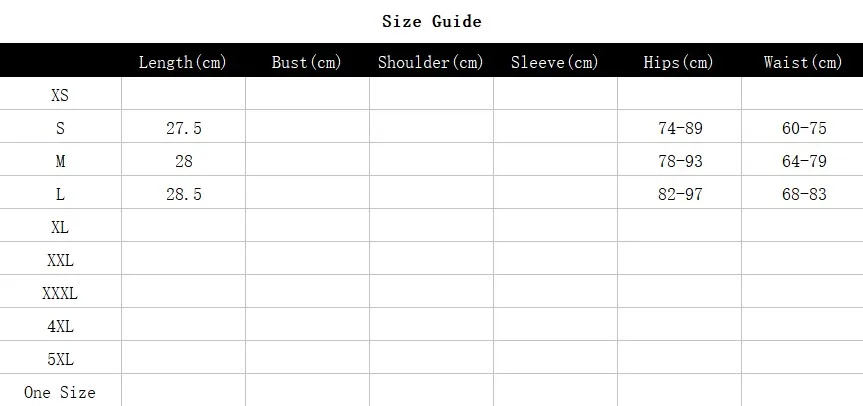863x406 pixels.
Task: Click the 68-83 waist value
Action: [804, 194]
